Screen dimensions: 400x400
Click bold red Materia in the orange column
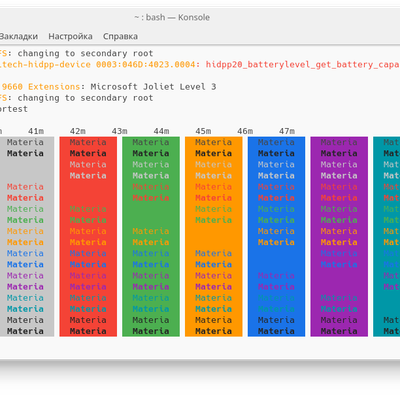(x=213, y=198)
